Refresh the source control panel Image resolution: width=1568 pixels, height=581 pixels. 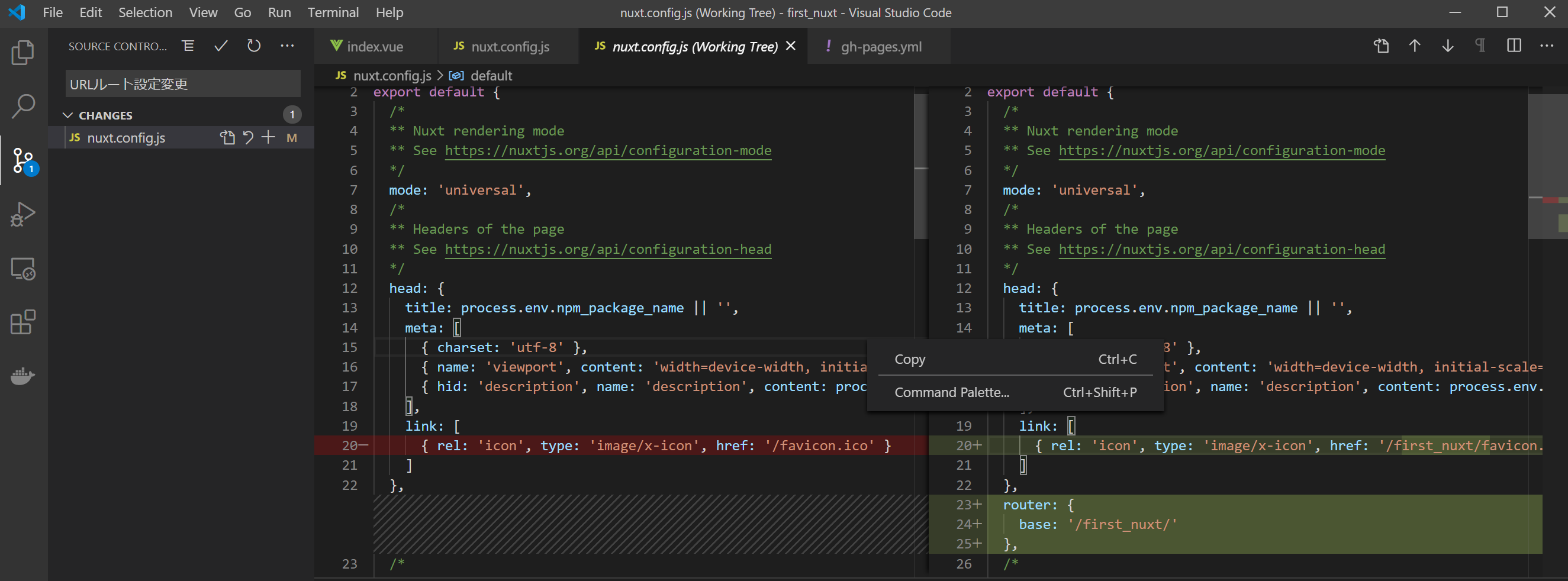coord(254,46)
